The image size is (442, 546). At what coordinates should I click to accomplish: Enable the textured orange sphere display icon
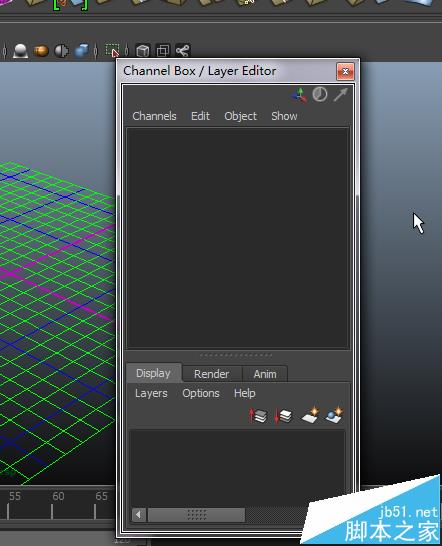[41, 51]
